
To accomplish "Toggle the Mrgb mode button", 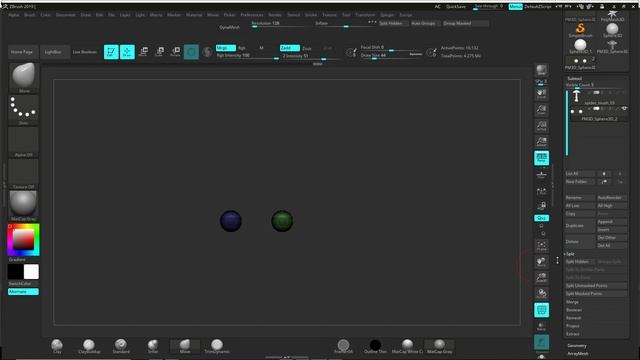I will point(226,48).
